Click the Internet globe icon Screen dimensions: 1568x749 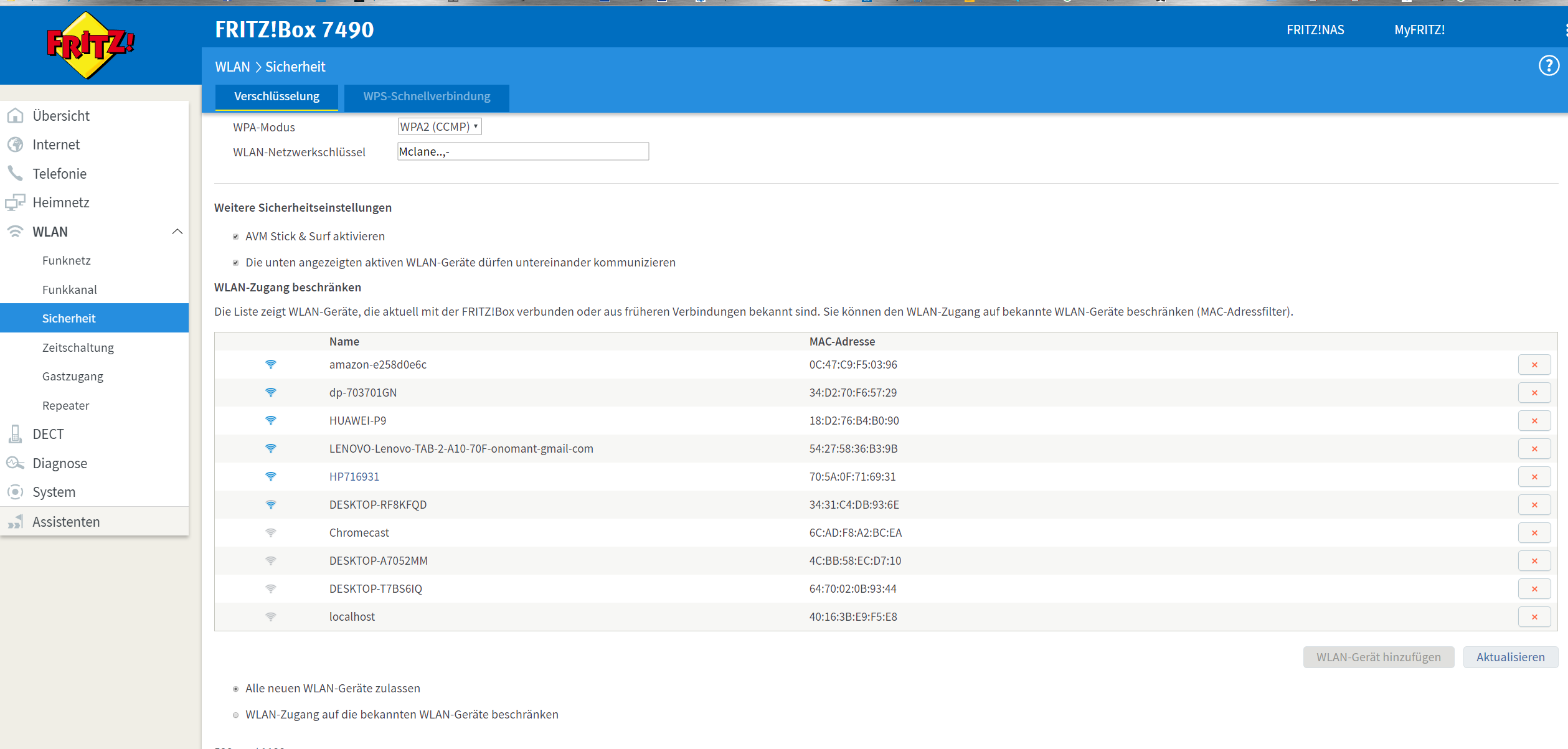[15, 144]
